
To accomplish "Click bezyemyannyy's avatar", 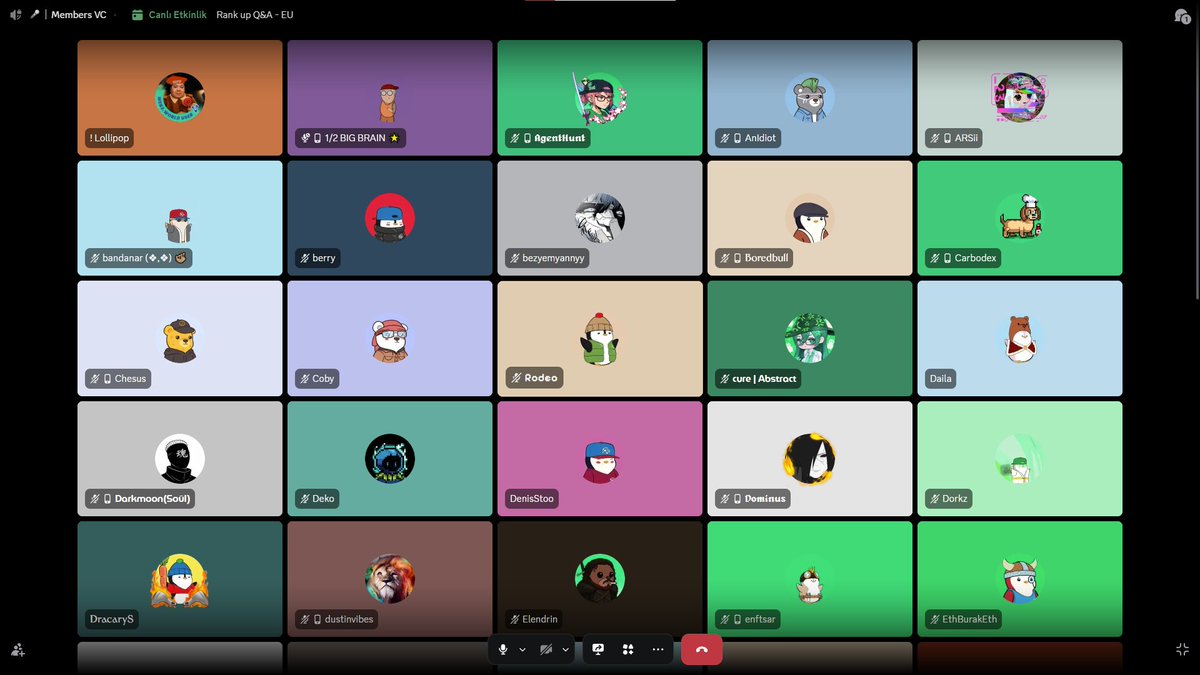I will coord(600,218).
